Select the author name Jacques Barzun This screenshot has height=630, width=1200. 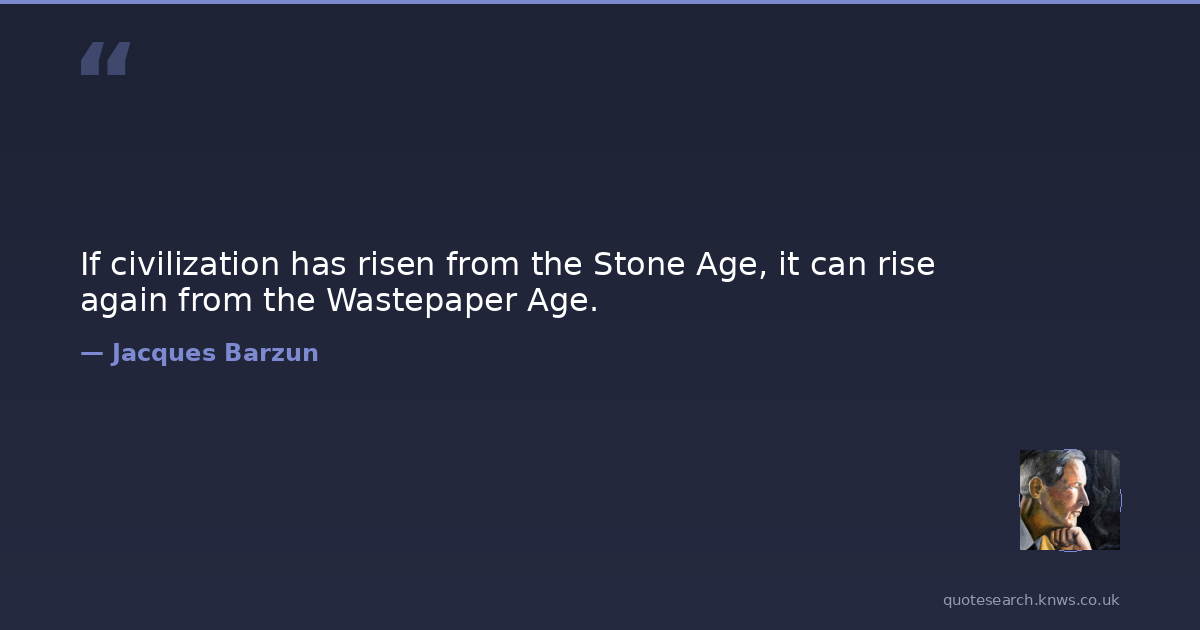(214, 353)
